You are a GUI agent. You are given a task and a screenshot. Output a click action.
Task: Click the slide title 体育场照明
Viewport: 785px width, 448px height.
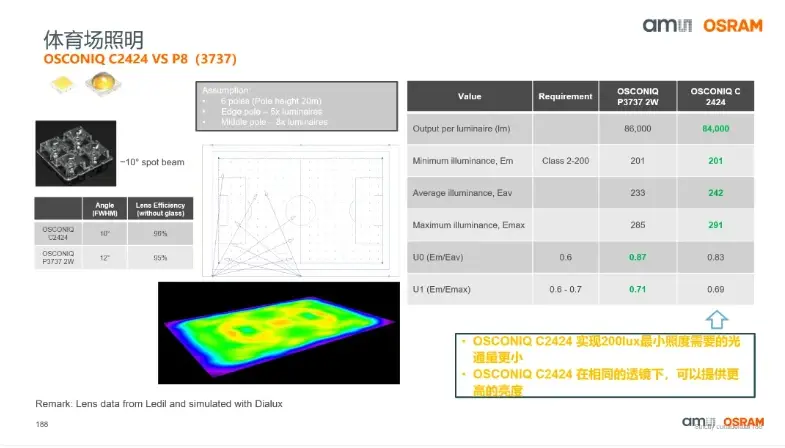(x=93, y=40)
